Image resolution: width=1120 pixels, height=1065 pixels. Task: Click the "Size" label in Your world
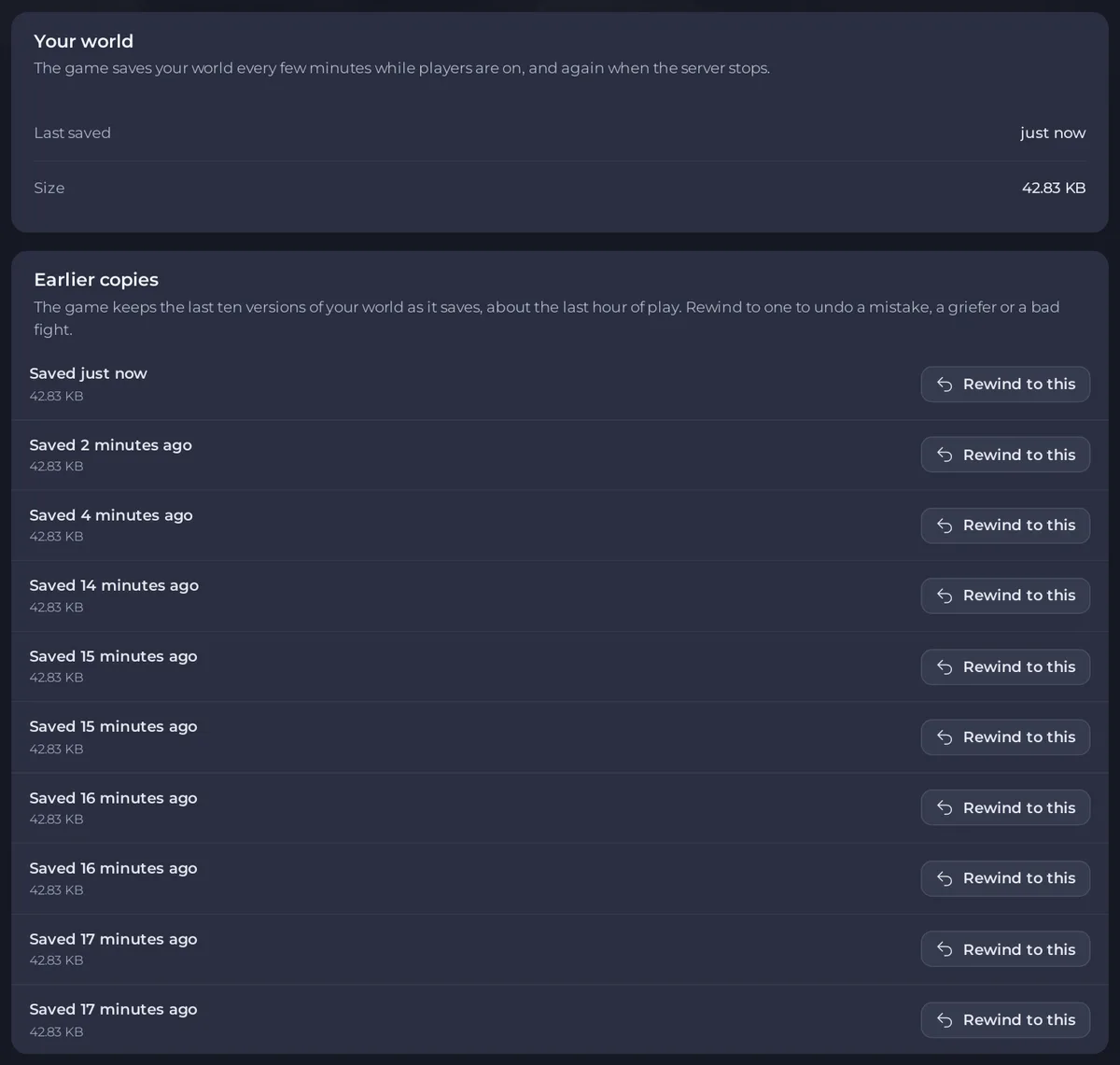click(49, 188)
